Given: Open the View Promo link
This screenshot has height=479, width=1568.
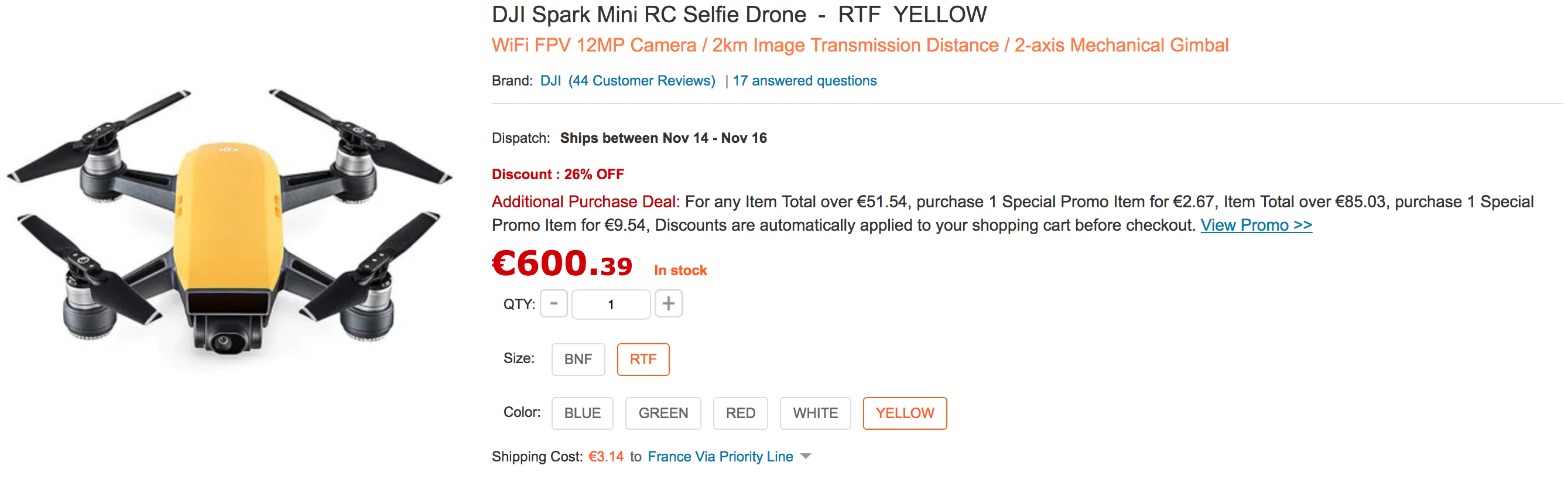Looking at the screenshot, I should tap(1256, 225).
